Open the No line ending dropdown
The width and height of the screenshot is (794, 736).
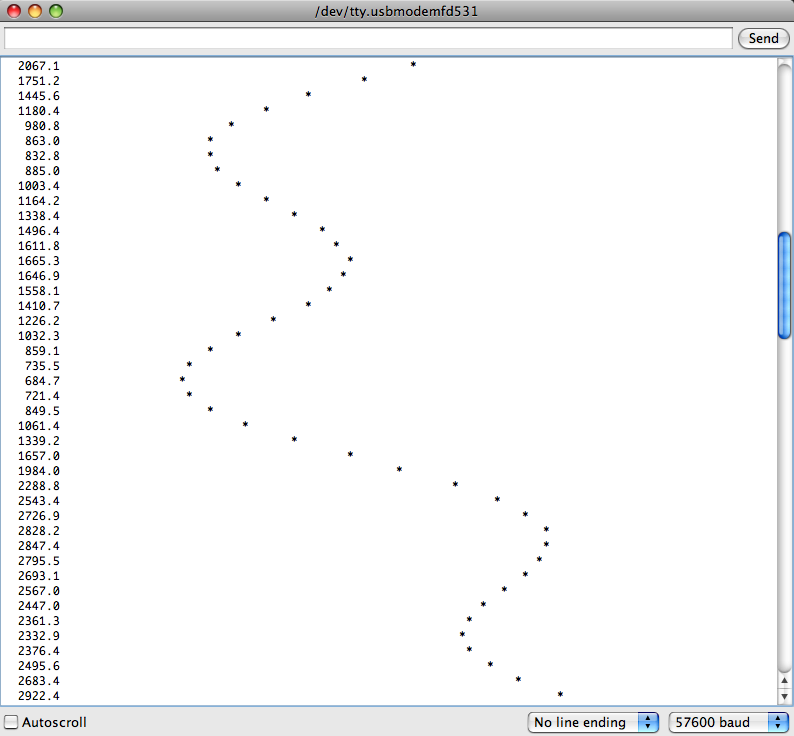[592, 722]
